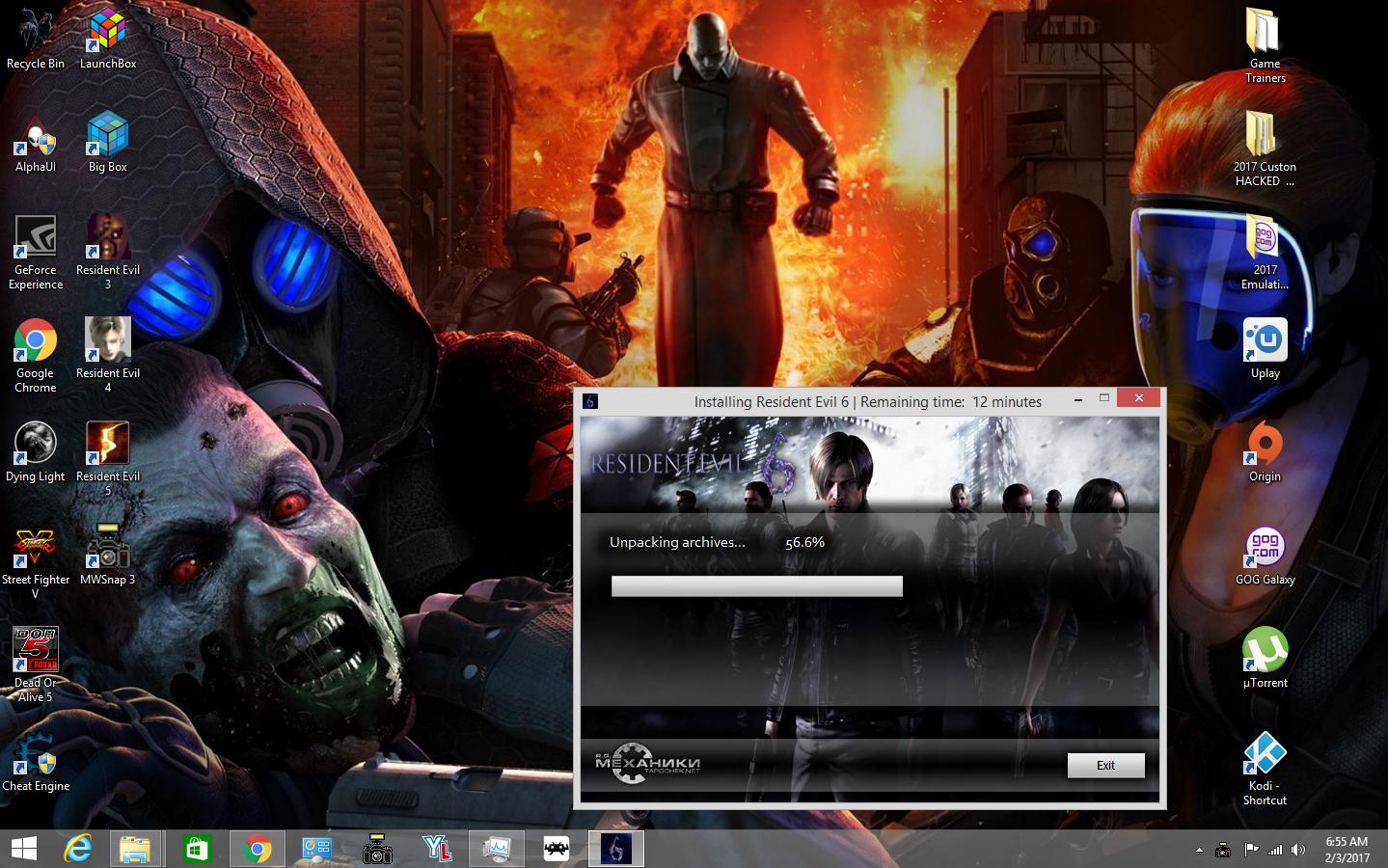Select the 2017 Emulati... folder
The width and height of the screenshot is (1388, 868).
pos(1265,253)
